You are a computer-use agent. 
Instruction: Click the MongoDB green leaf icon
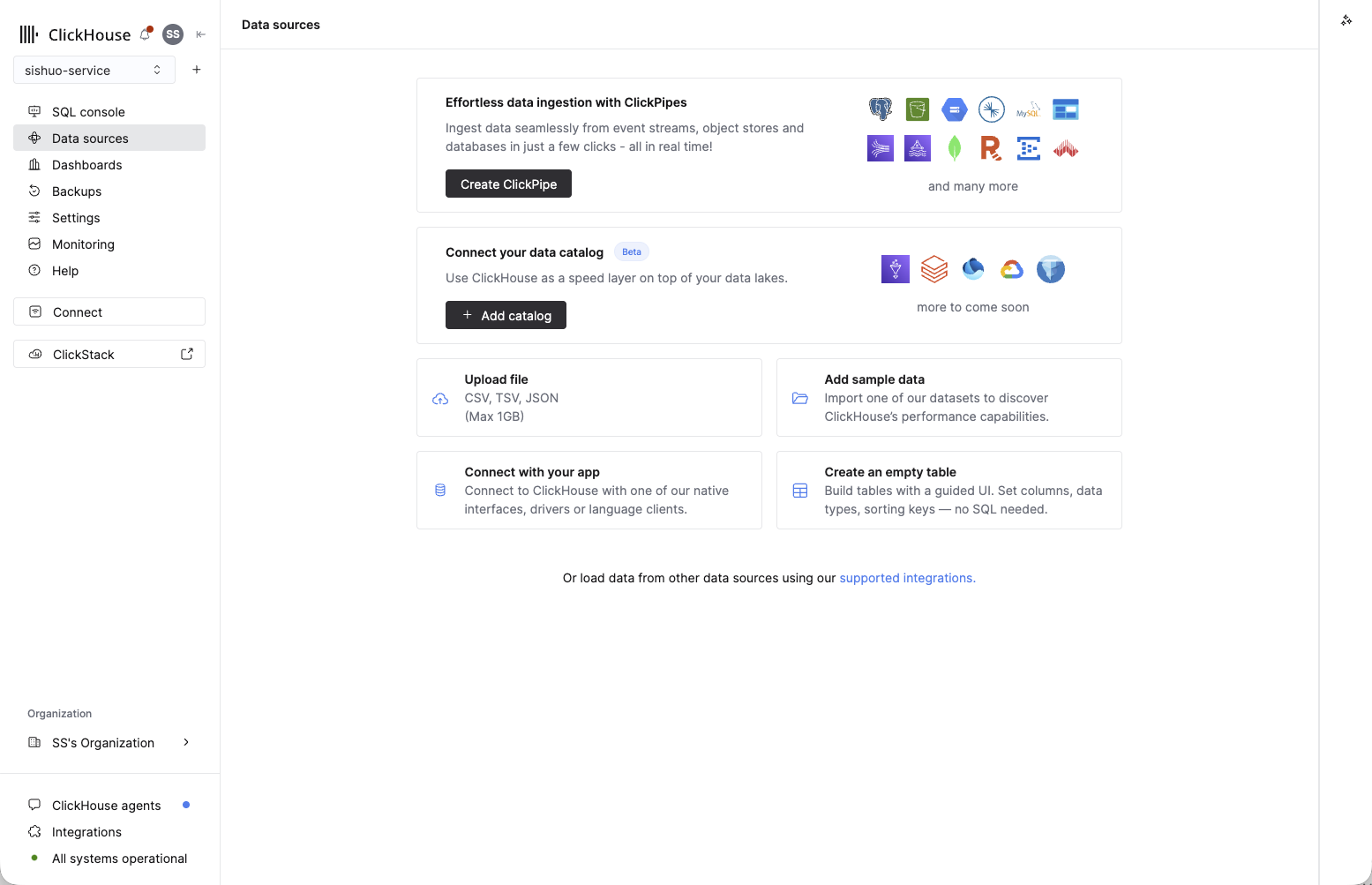click(x=955, y=148)
